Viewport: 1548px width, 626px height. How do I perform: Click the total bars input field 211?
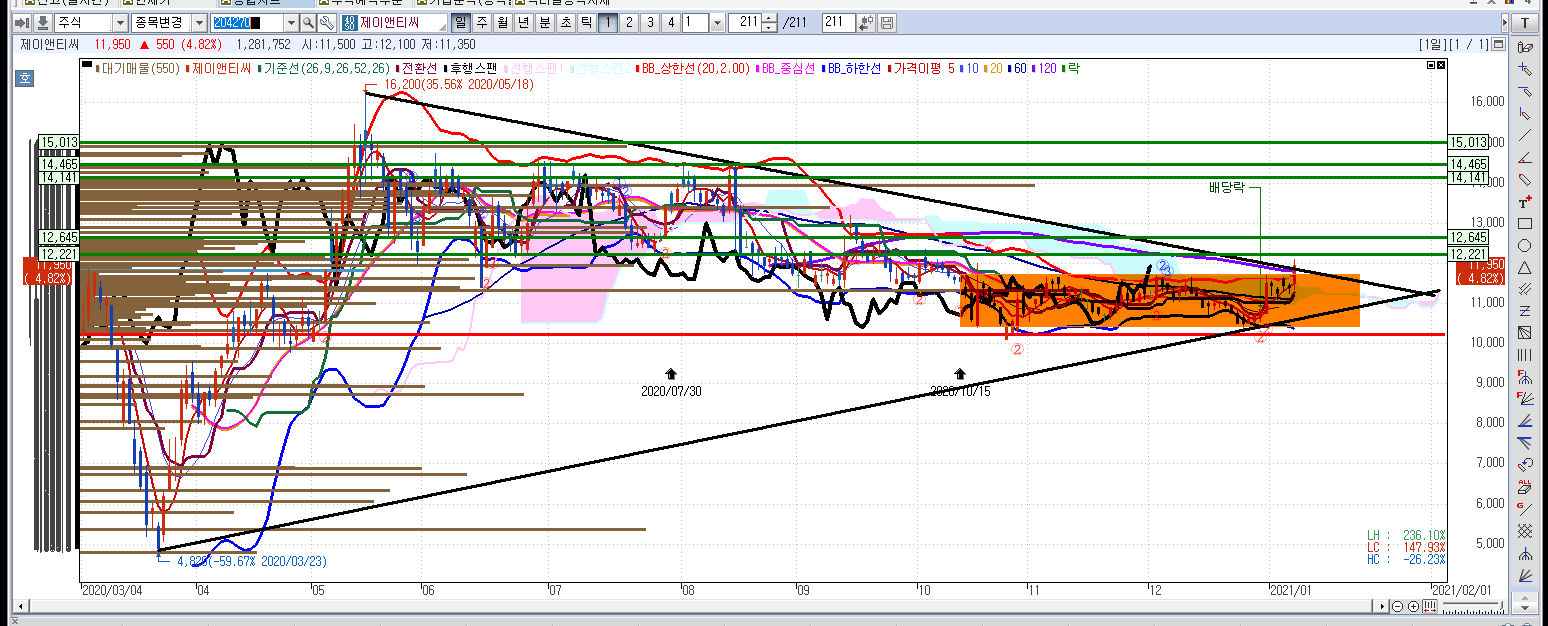[839, 22]
